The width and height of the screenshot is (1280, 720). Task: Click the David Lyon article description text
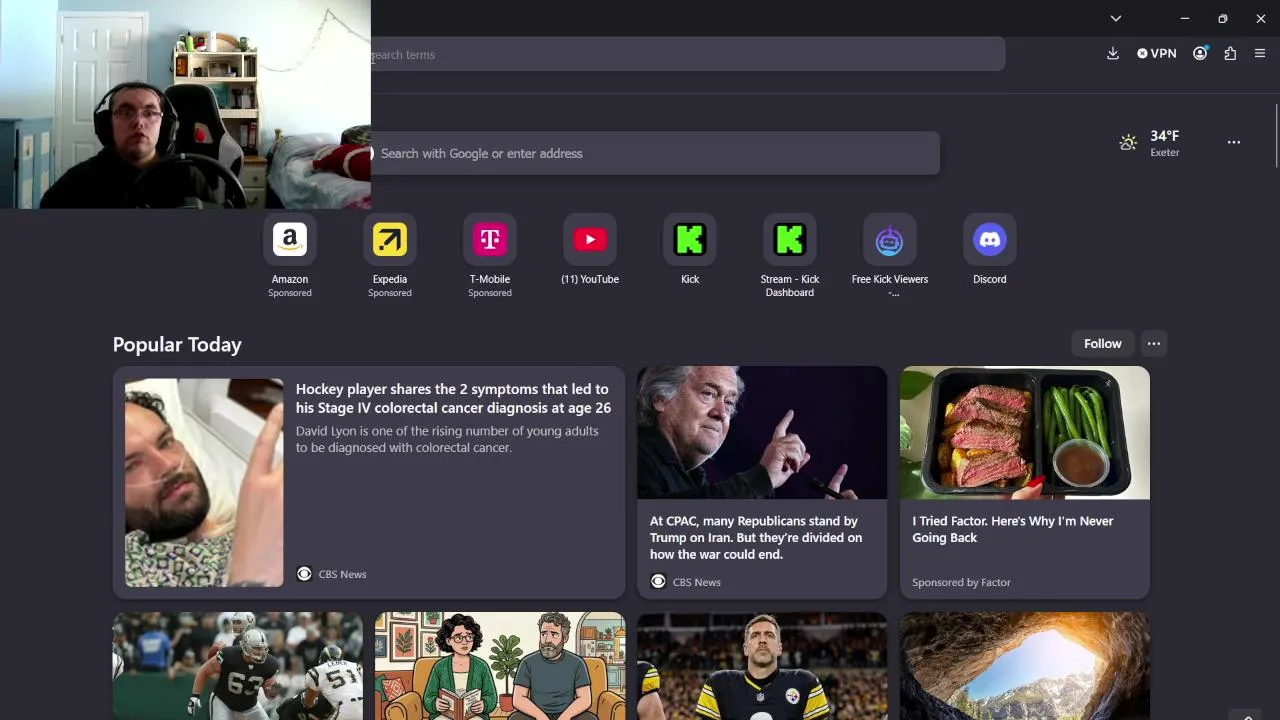[447, 439]
